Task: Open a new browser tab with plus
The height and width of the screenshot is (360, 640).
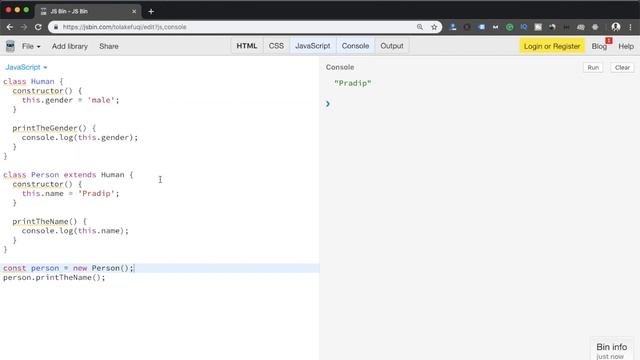Action: pos(151,11)
